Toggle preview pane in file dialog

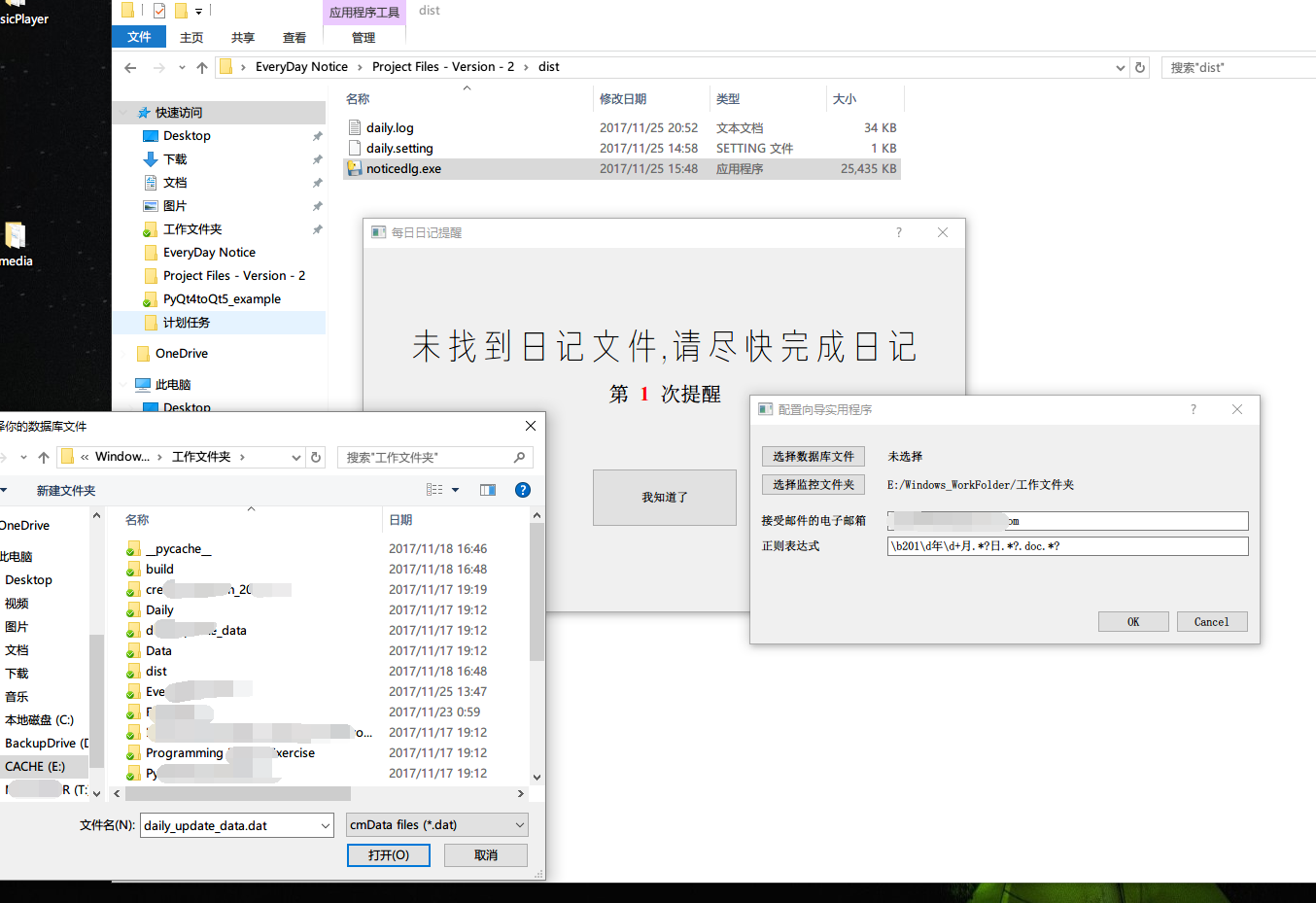coord(488,490)
